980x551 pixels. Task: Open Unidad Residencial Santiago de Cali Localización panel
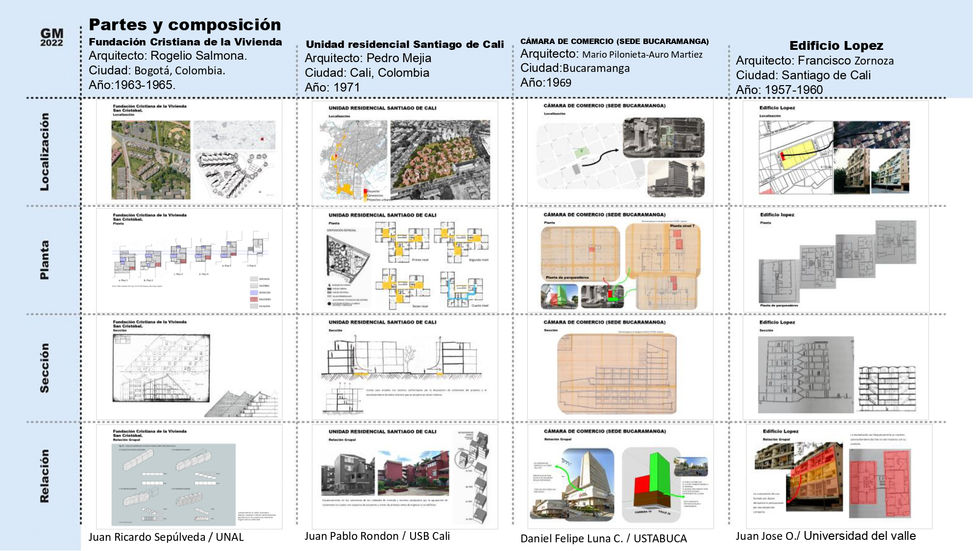pos(405,152)
